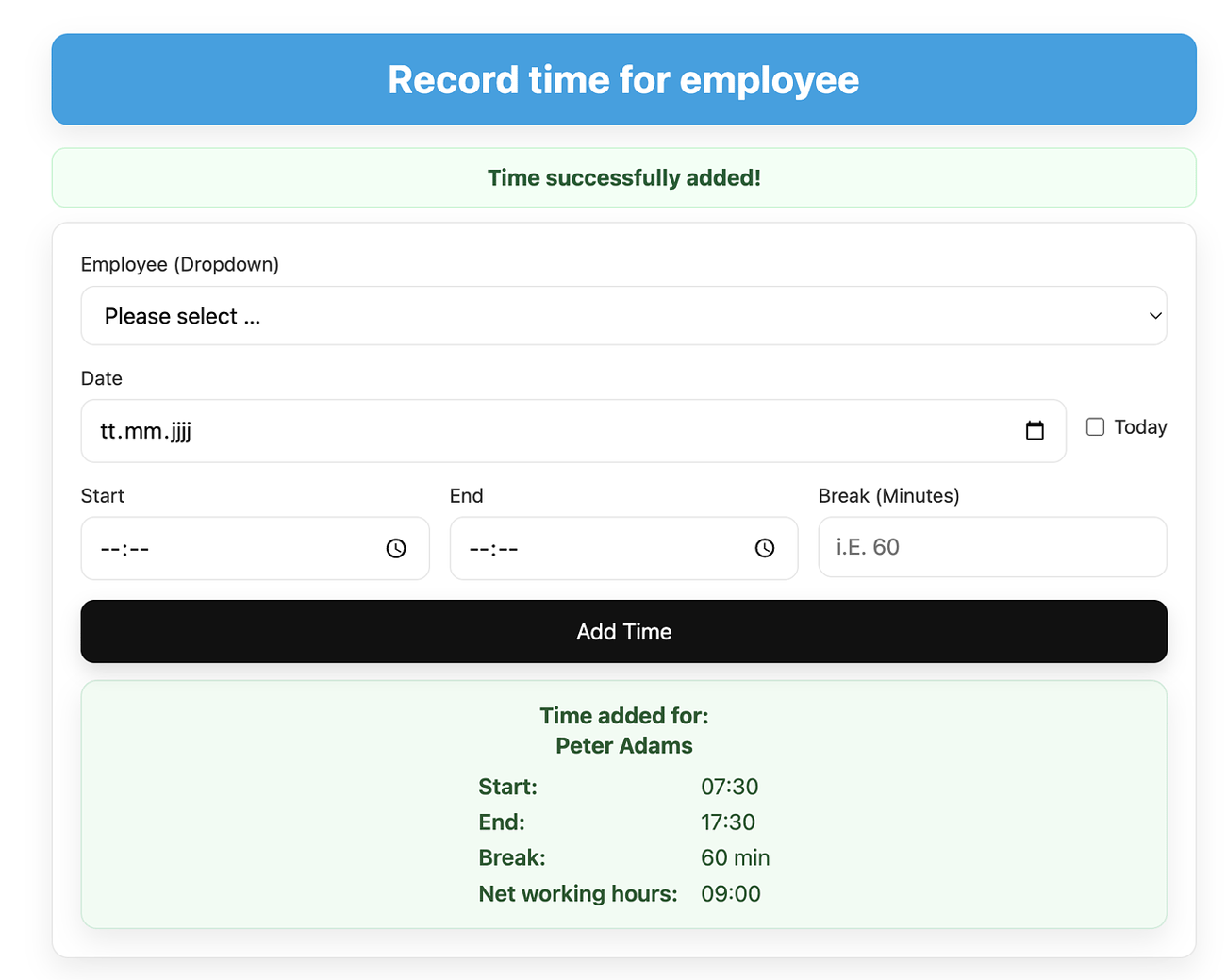
Task: Click the Net working hours value 09:00
Action: click(730, 894)
